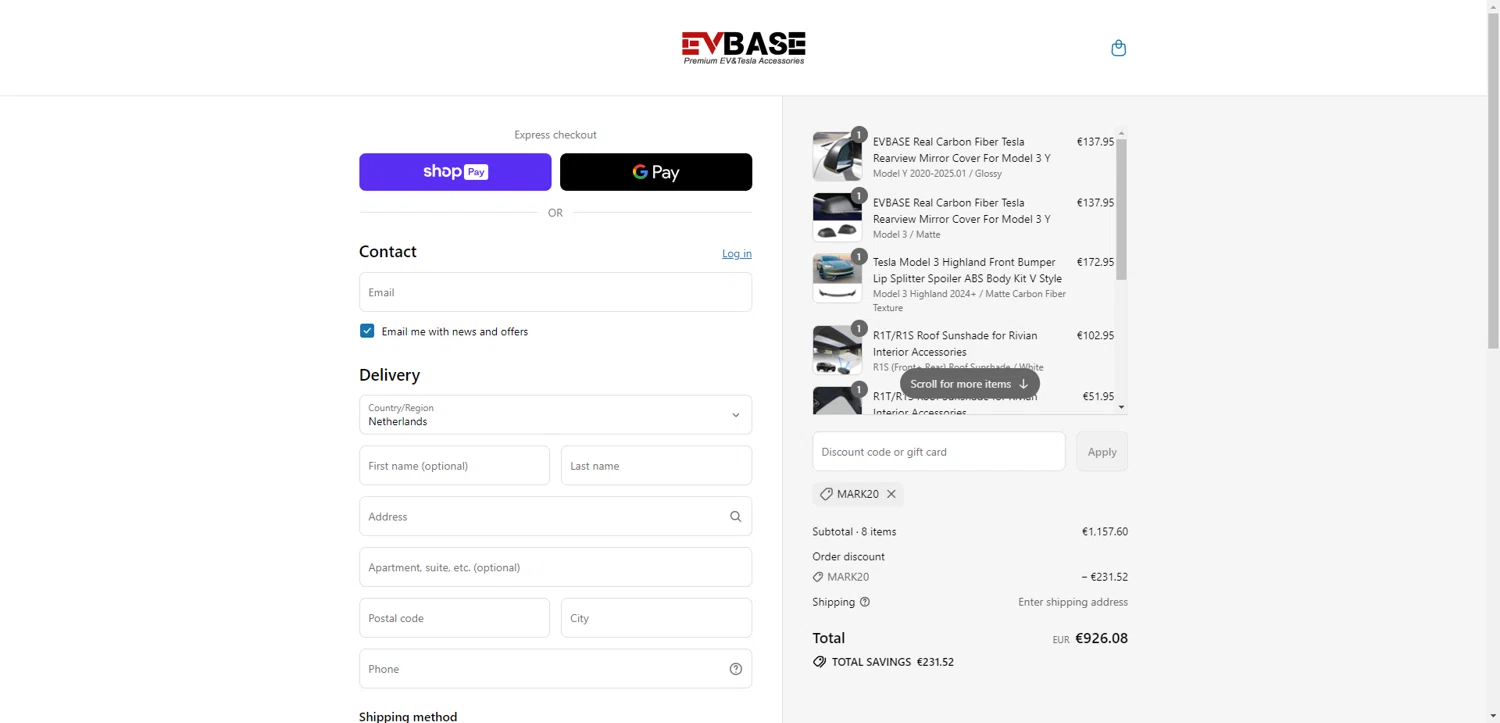This screenshot has width=1500, height=723.
Task: Click the order summary scrollbar thumb
Action: pyautogui.click(x=1121, y=209)
